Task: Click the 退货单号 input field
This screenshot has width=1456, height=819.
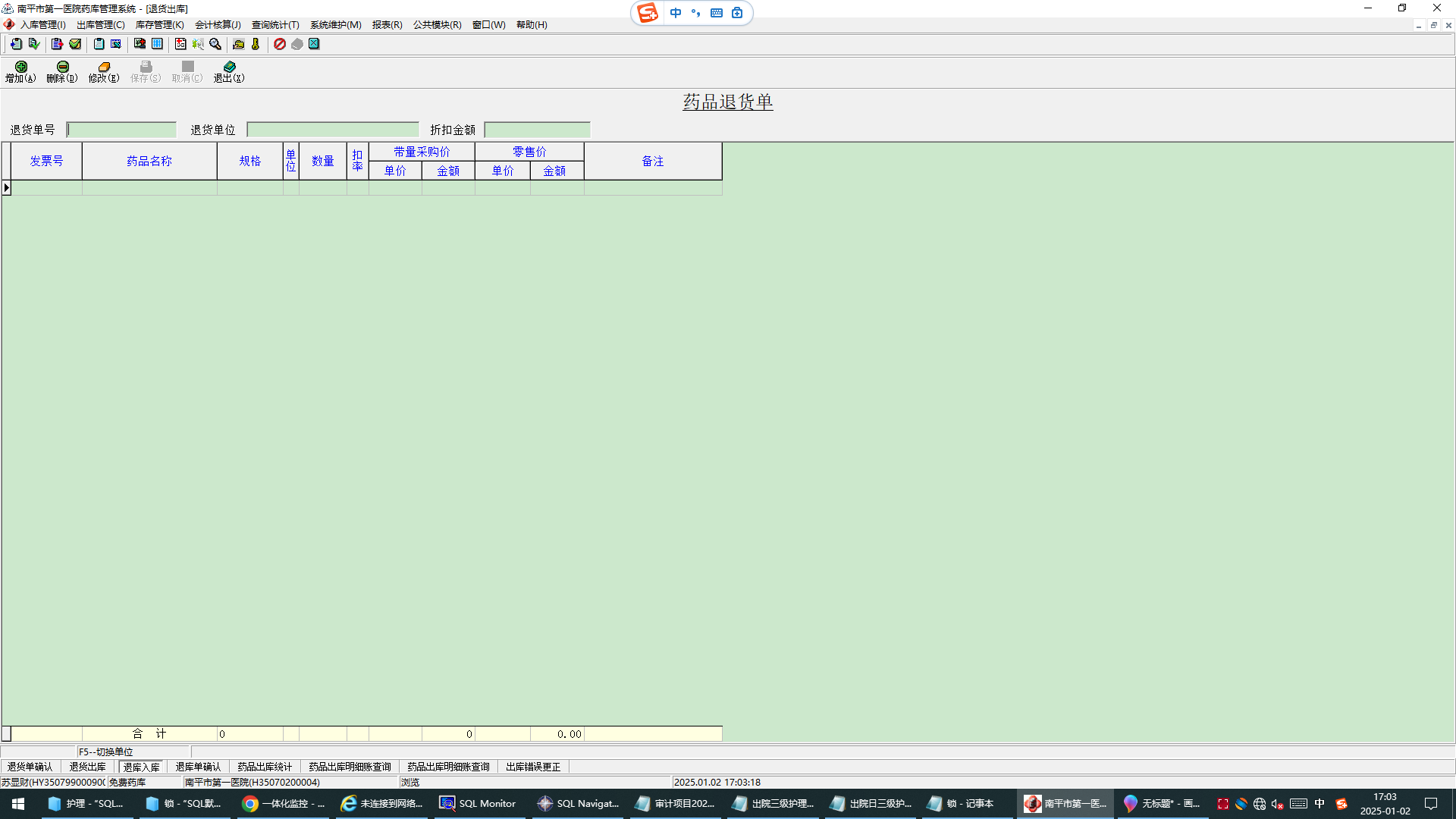Action: click(x=121, y=130)
